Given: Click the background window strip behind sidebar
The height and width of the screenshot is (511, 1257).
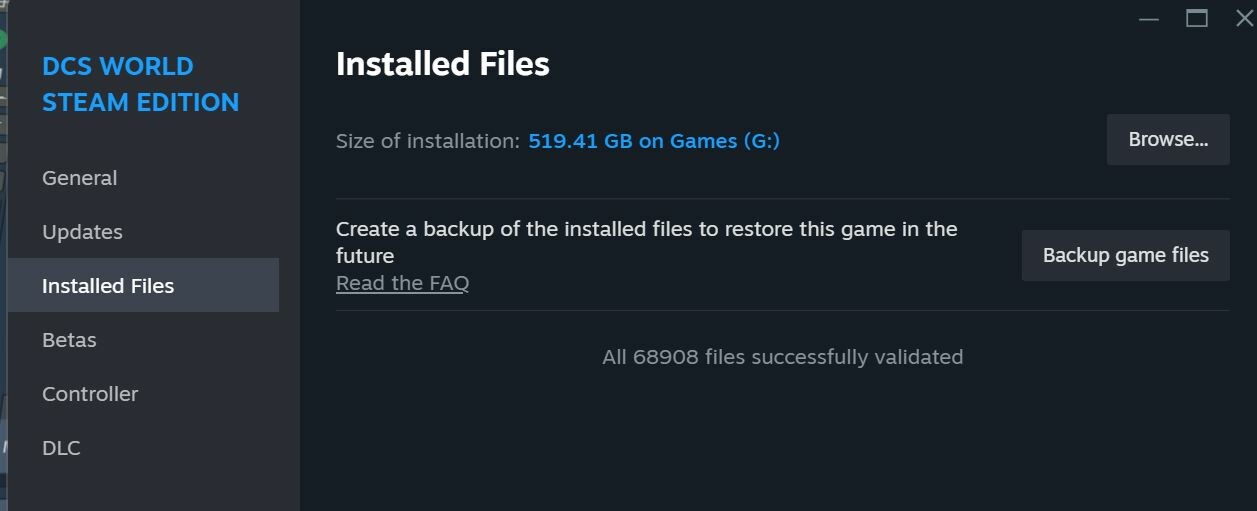Looking at the screenshot, I should (x=4, y=255).
